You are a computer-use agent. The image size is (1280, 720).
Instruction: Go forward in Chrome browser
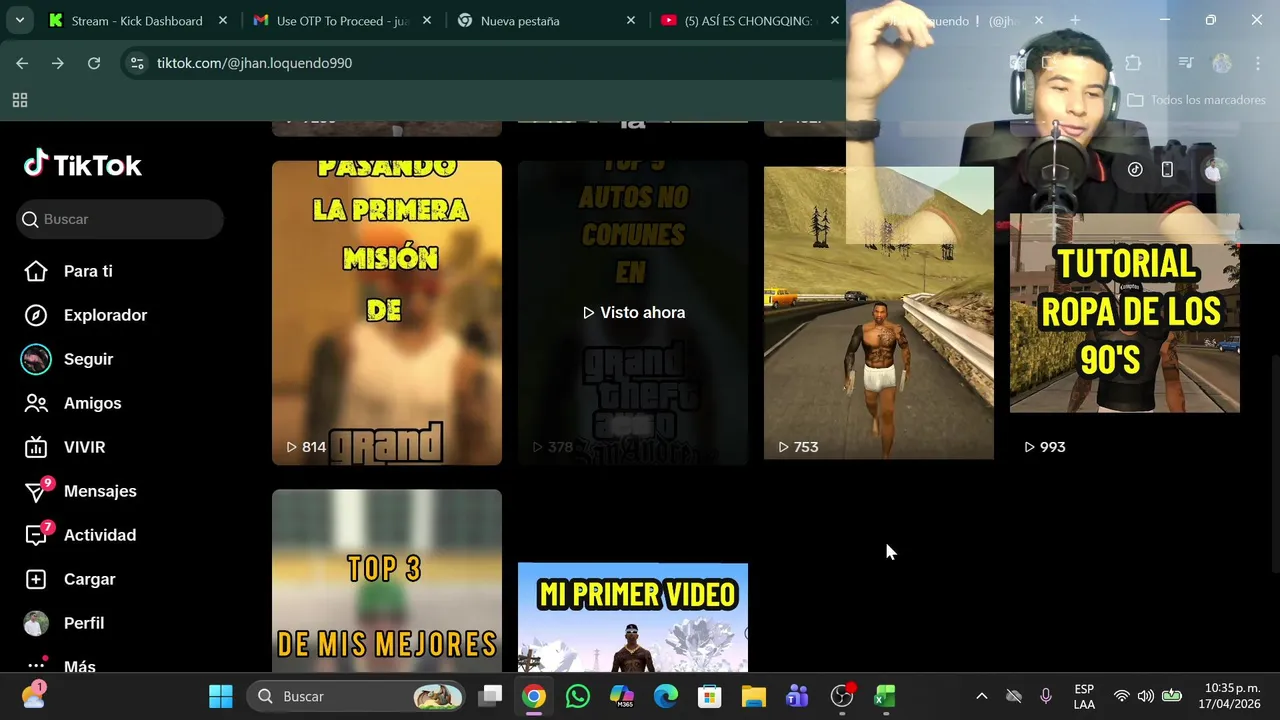(58, 63)
